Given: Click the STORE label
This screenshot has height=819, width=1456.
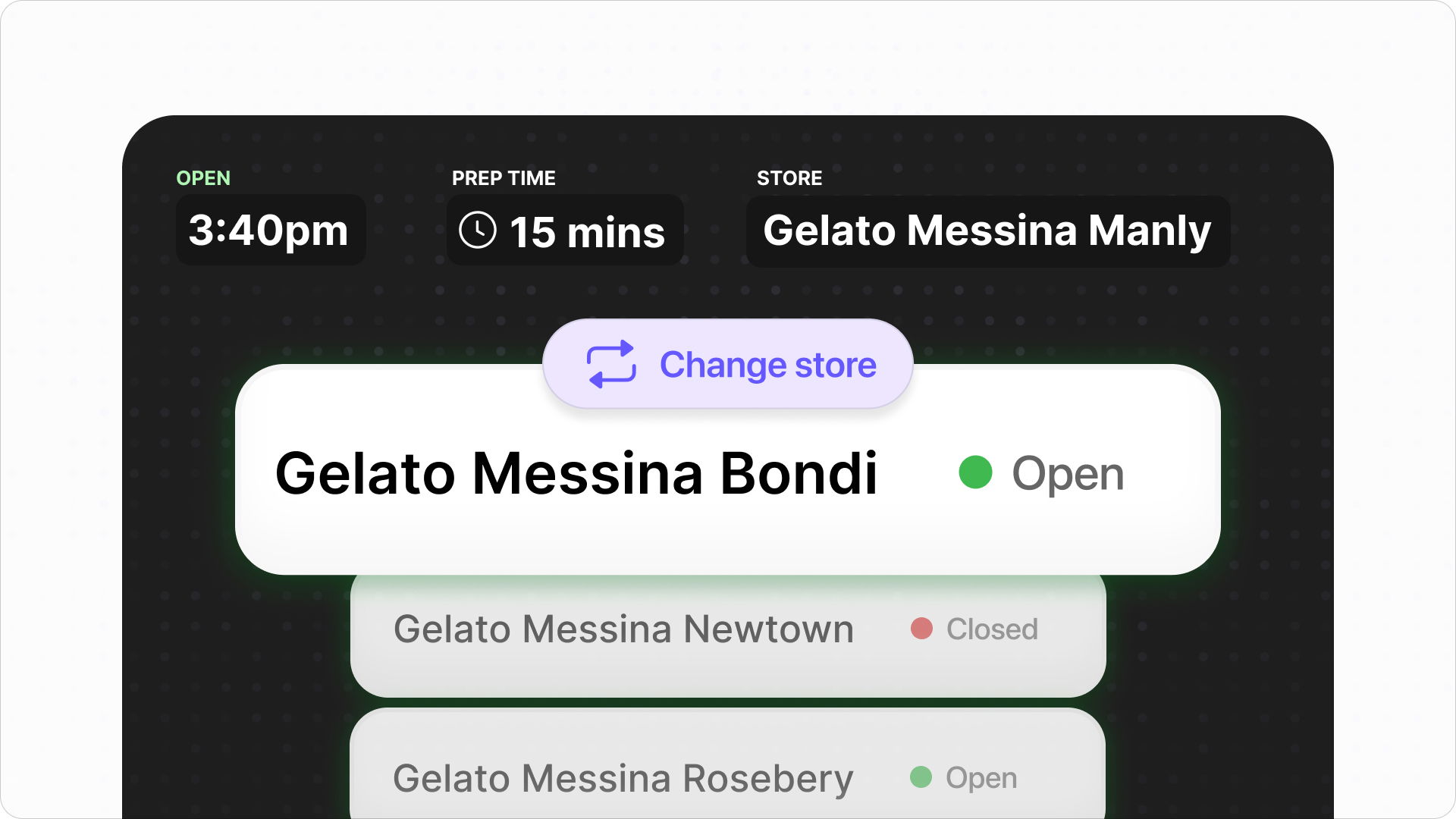Looking at the screenshot, I should click(x=789, y=178).
